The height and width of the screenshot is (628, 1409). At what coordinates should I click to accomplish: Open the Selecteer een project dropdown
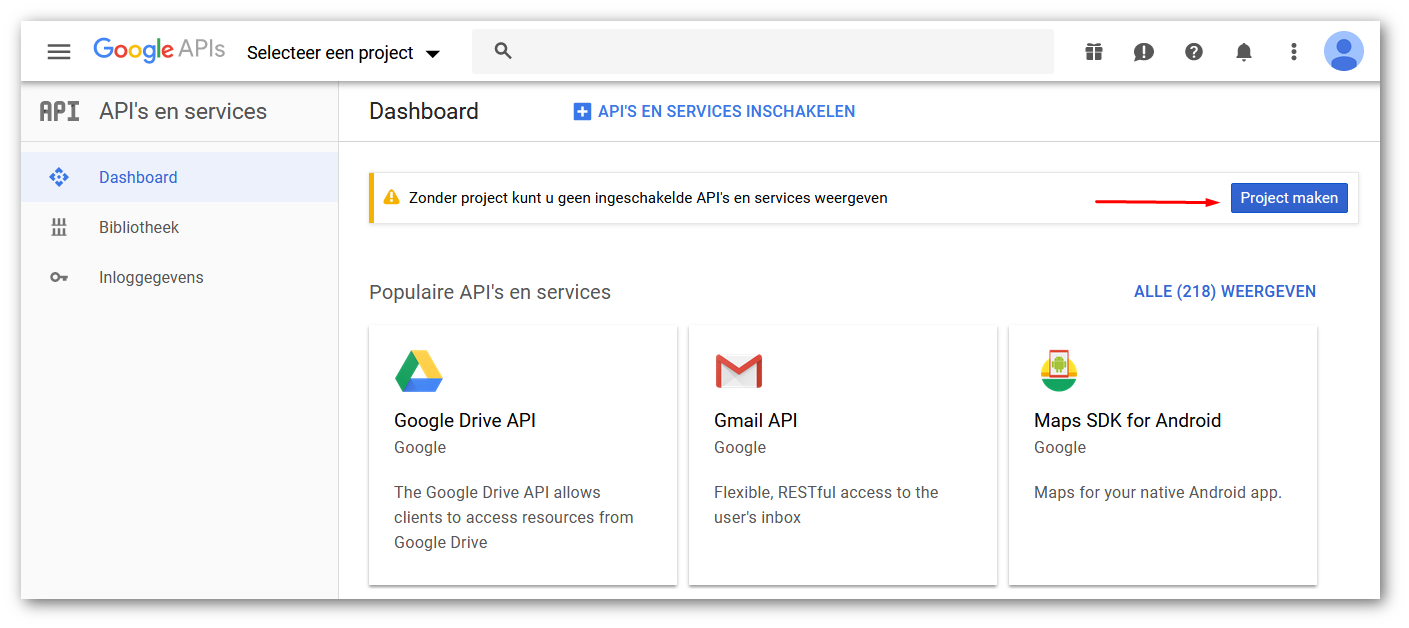pyautogui.click(x=344, y=53)
